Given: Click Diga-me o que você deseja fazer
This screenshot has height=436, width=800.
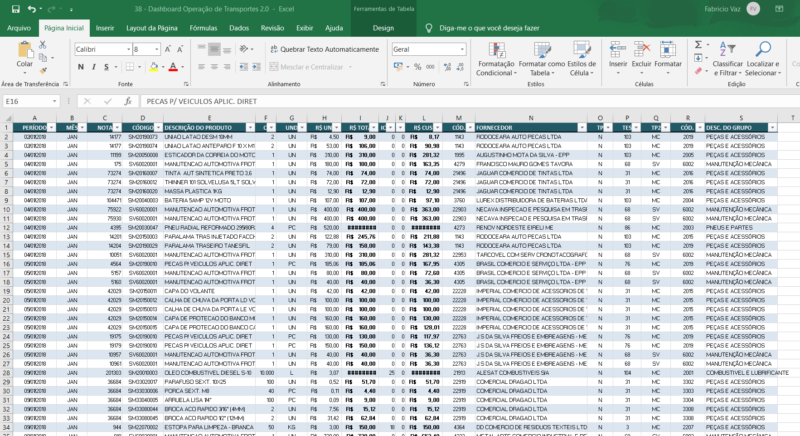Looking at the screenshot, I should click(489, 28).
